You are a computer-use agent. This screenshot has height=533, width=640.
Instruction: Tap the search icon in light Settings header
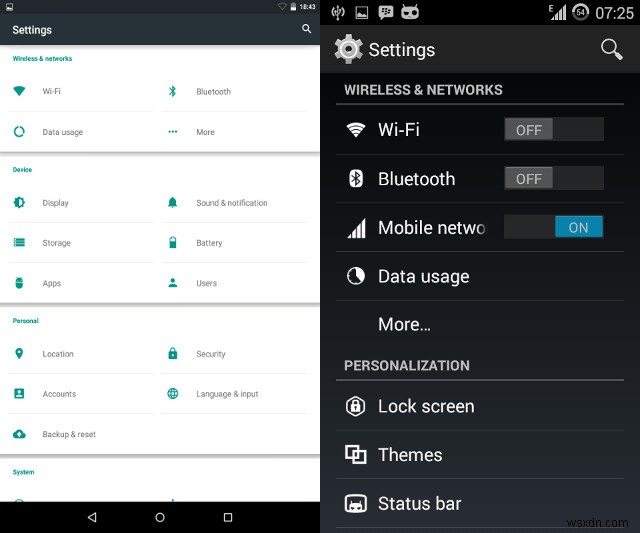(x=306, y=29)
